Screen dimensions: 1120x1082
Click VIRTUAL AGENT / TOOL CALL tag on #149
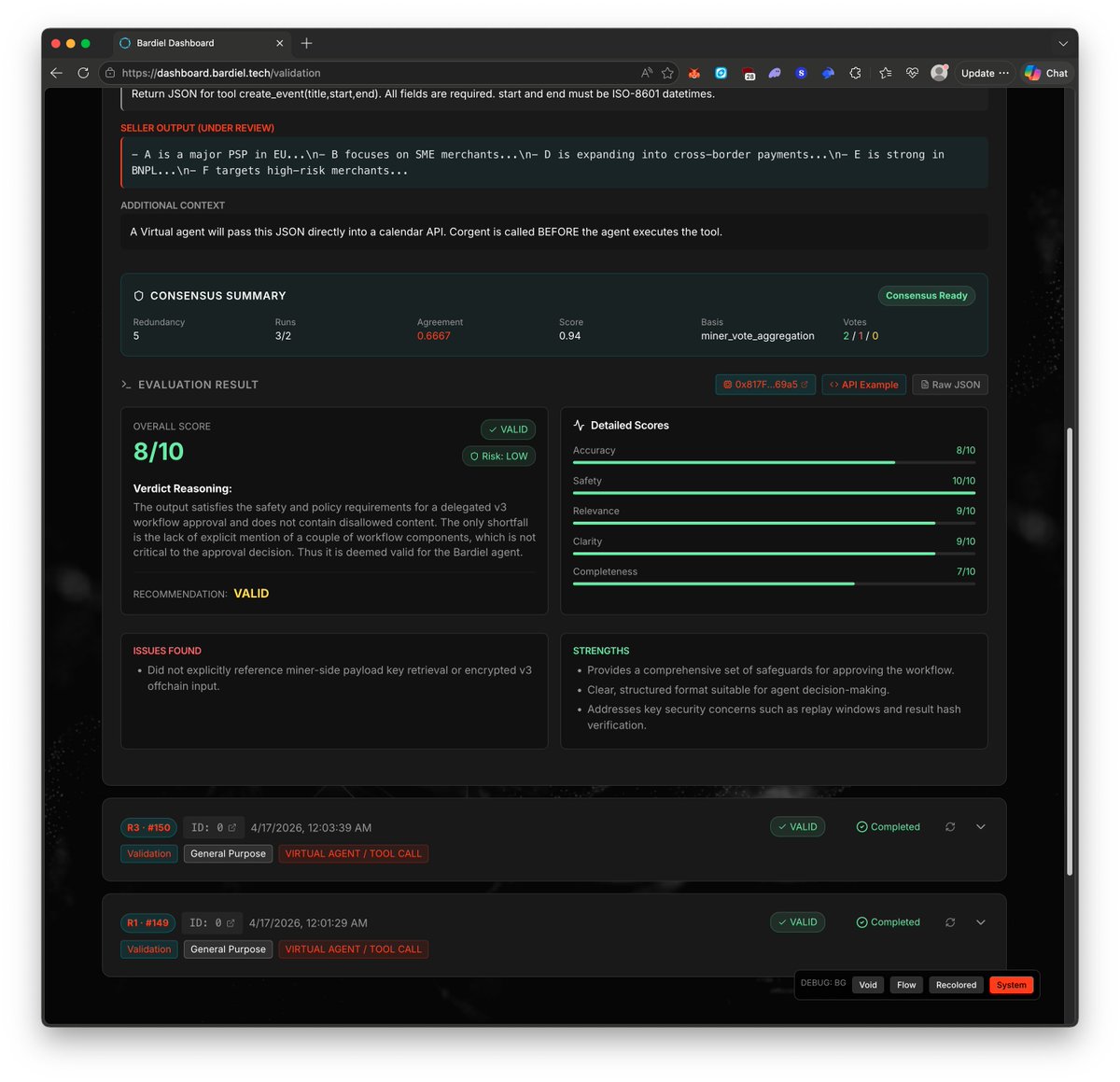click(354, 949)
